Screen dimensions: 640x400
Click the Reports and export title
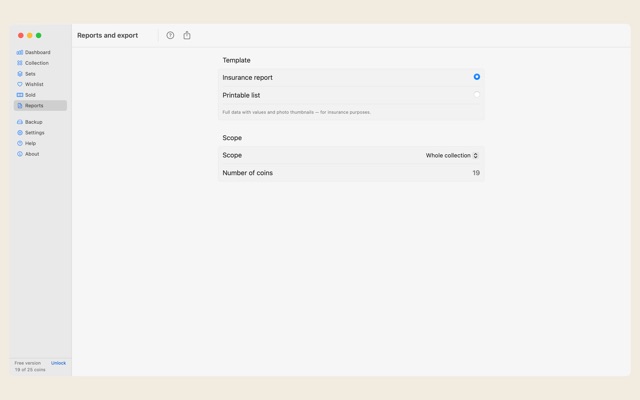pos(107,36)
